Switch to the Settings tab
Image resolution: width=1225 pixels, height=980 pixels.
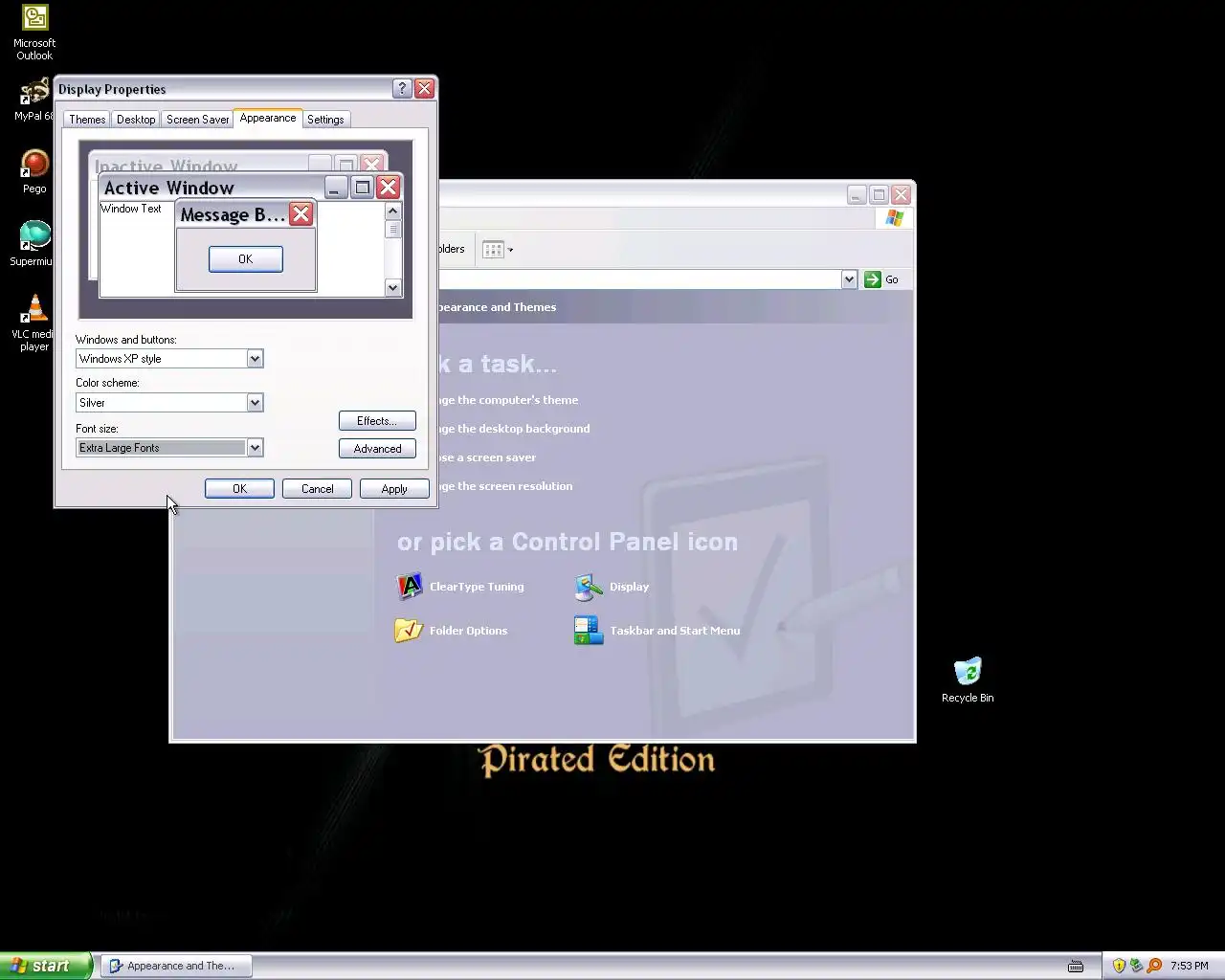coord(325,120)
